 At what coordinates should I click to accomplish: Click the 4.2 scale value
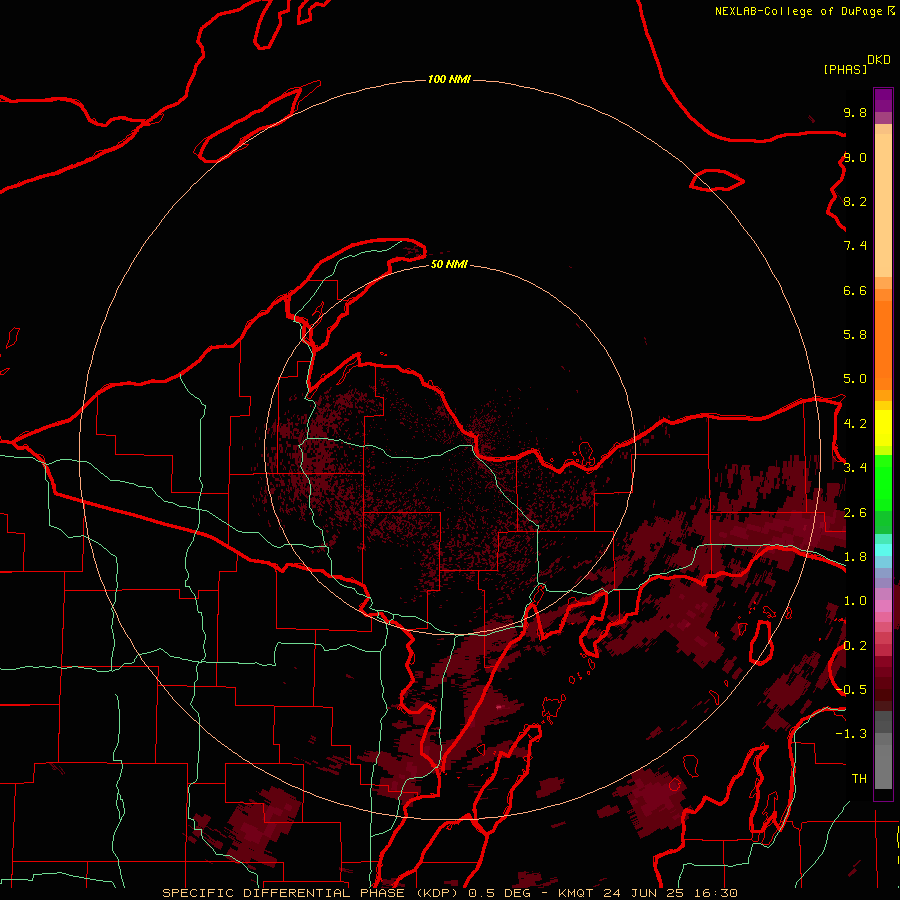click(x=855, y=424)
